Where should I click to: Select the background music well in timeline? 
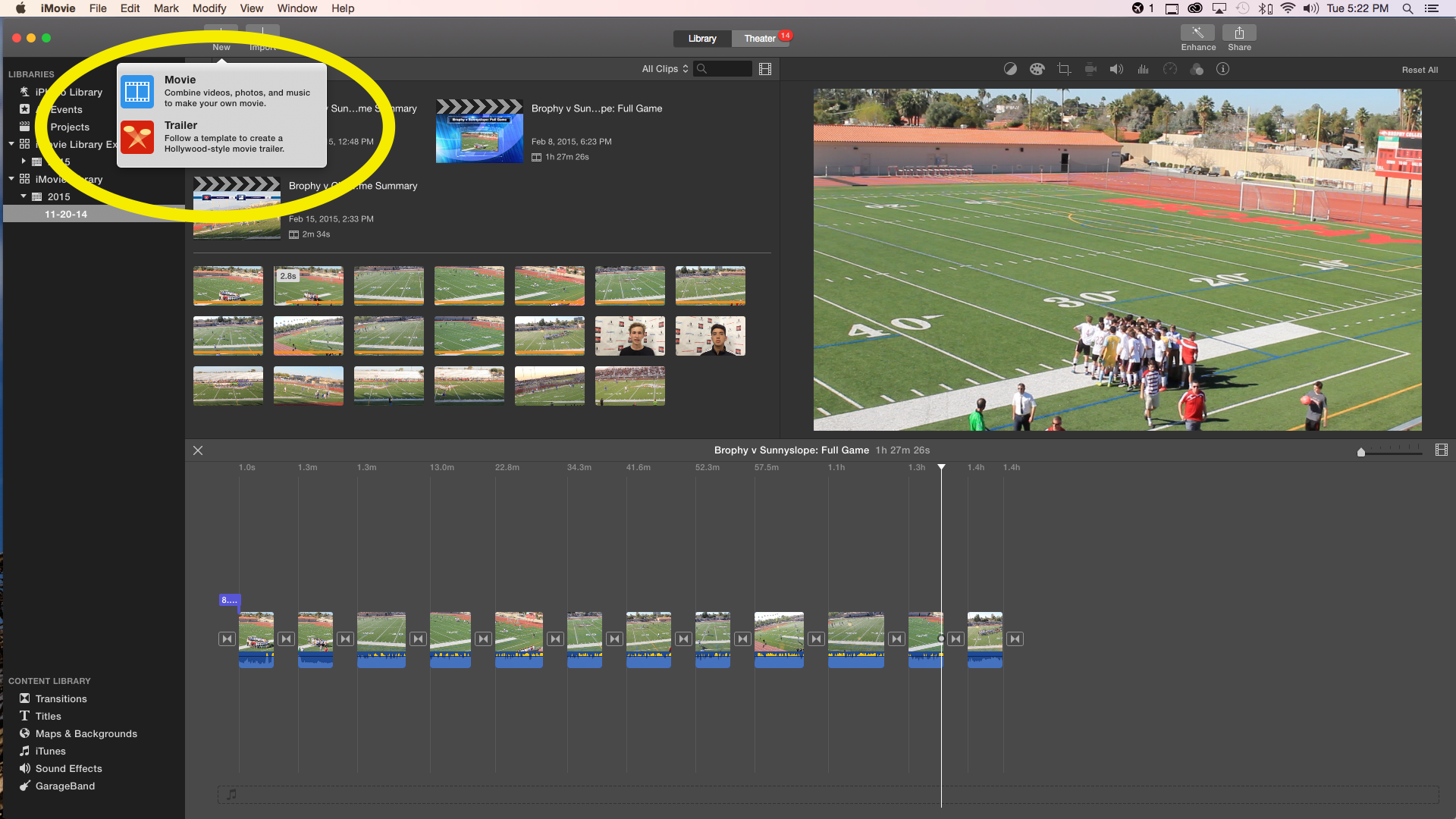[828, 795]
